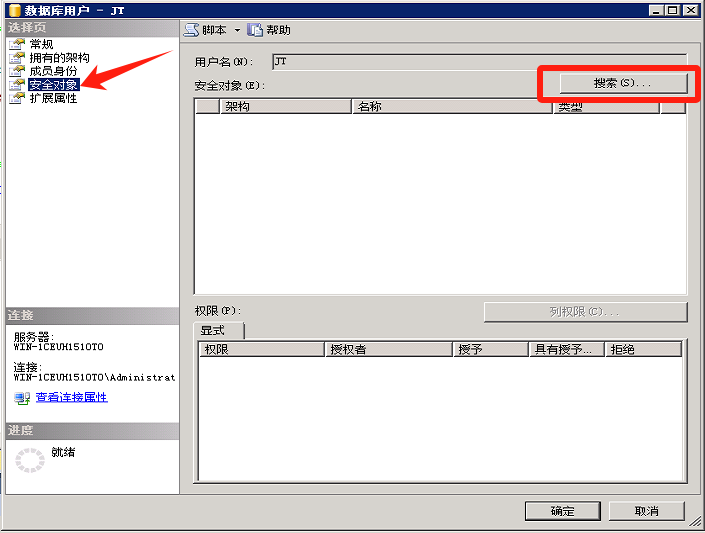Sort by the 架构 column header
This screenshot has width=705, height=533.
tap(286, 106)
